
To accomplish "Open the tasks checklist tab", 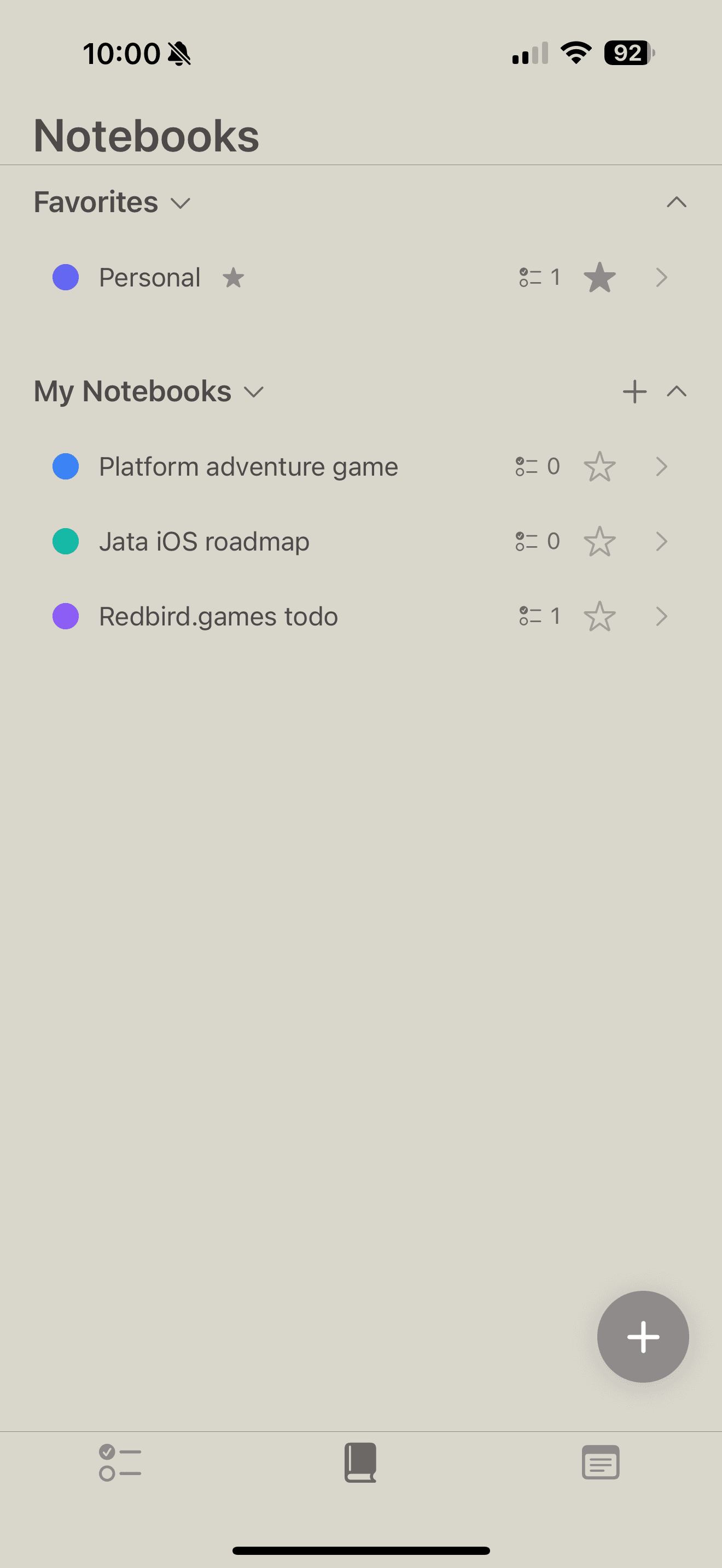I will [120, 1462].
